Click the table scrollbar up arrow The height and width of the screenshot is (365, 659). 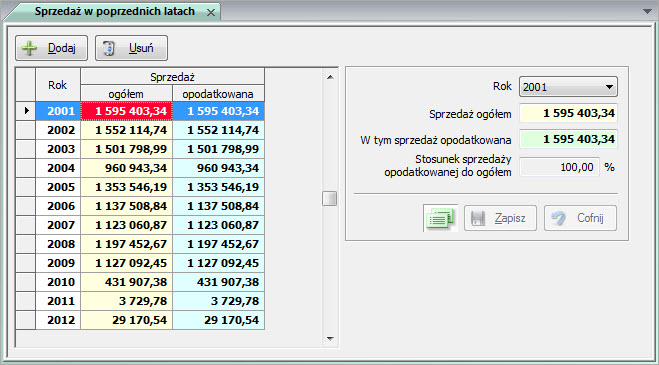tap(330, 77)
